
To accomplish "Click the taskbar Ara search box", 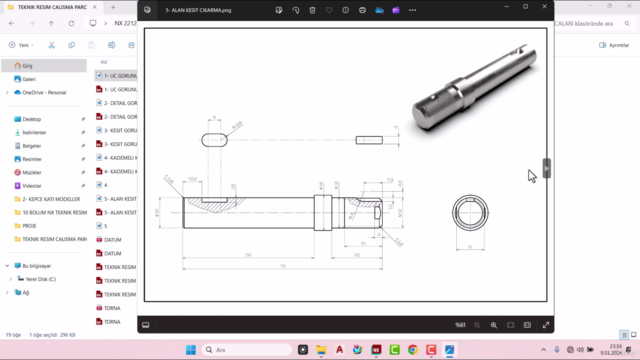I will pos(247,350).
